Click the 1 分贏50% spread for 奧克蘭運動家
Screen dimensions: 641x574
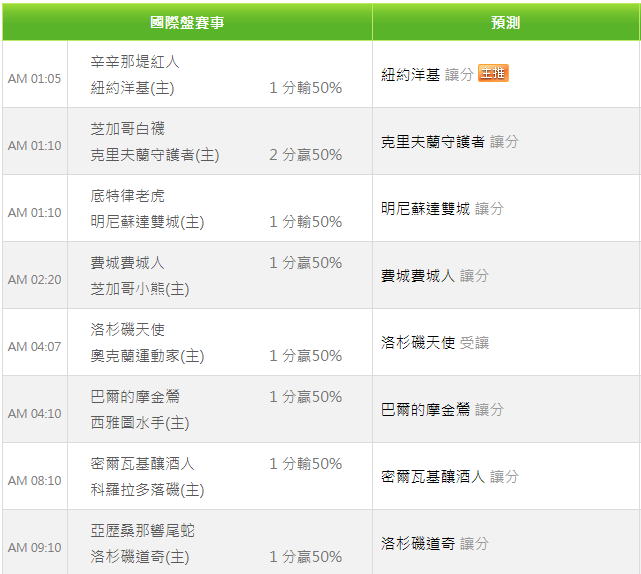pyautogui.click(x=305, y=356)
